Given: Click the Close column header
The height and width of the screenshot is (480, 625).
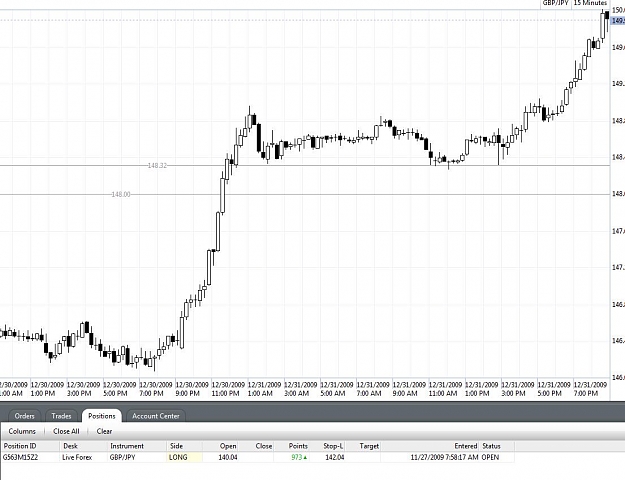Looking at the screenshot, I should point(256,446).
